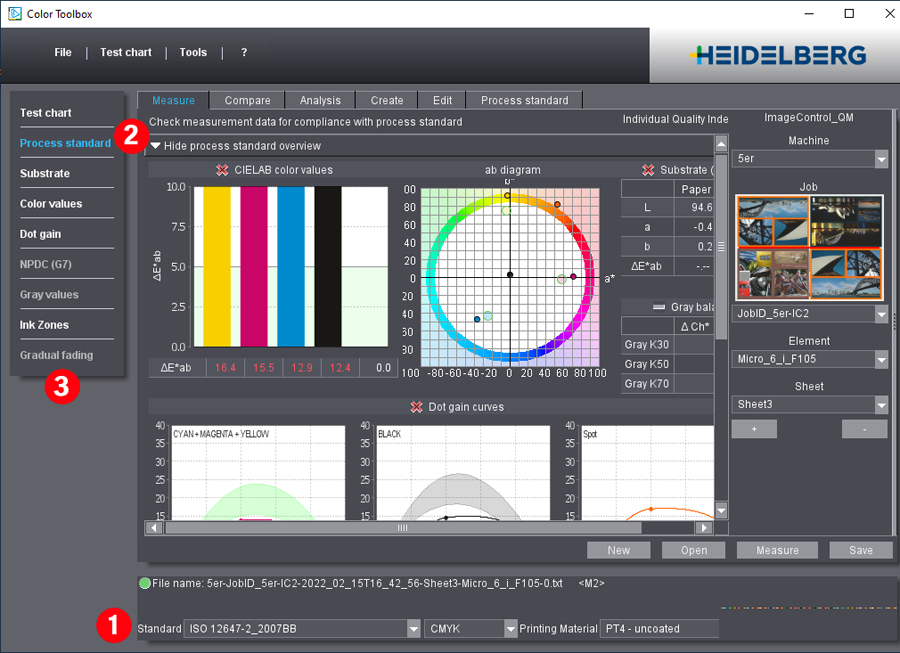Screen dimensions: 900x653
Task: Click the horizontal scrollbar right arrow
Action: [705, 527]
